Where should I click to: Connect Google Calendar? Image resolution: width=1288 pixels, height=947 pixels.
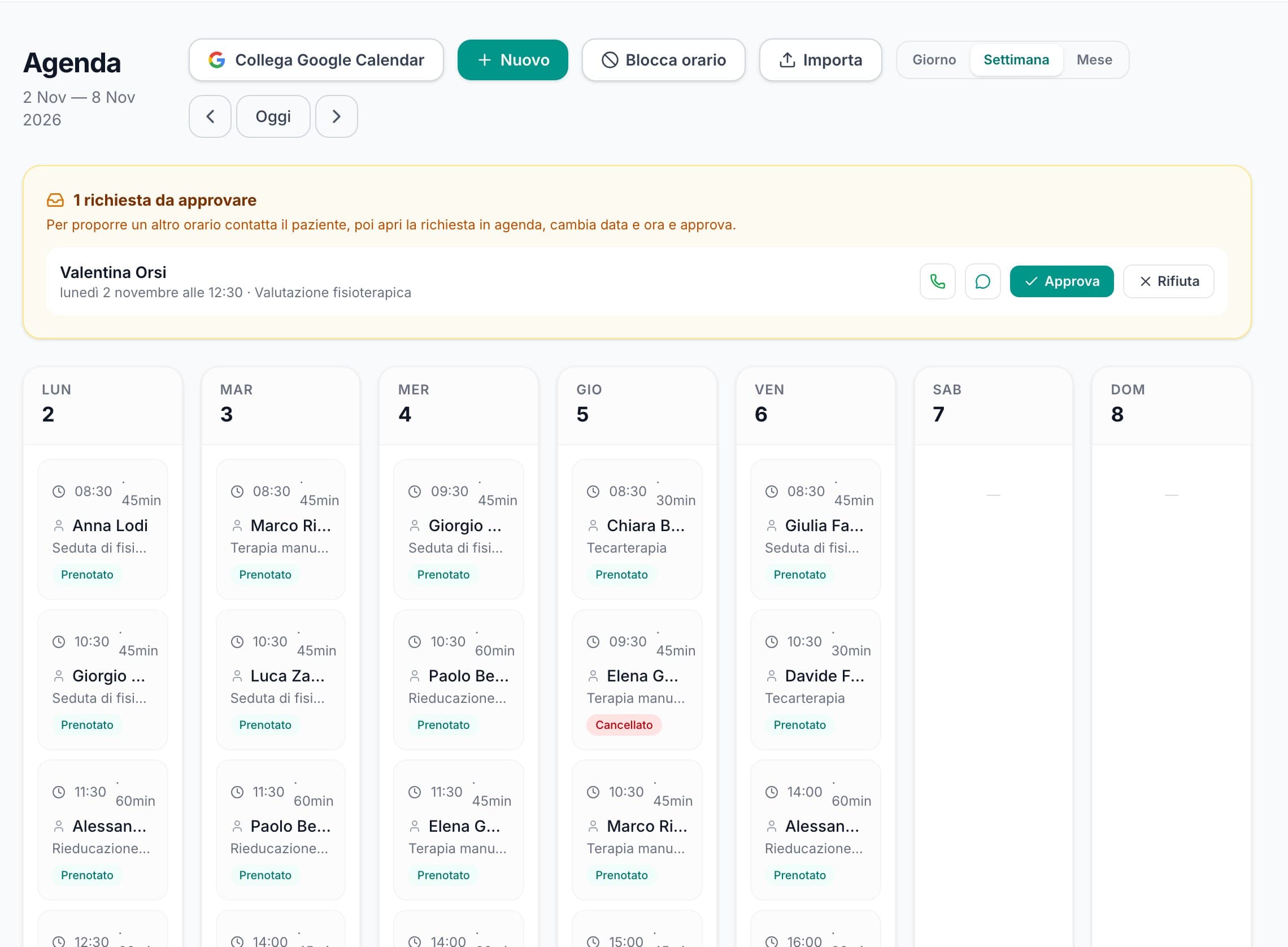pyautogui.click(x=316, y=60)
